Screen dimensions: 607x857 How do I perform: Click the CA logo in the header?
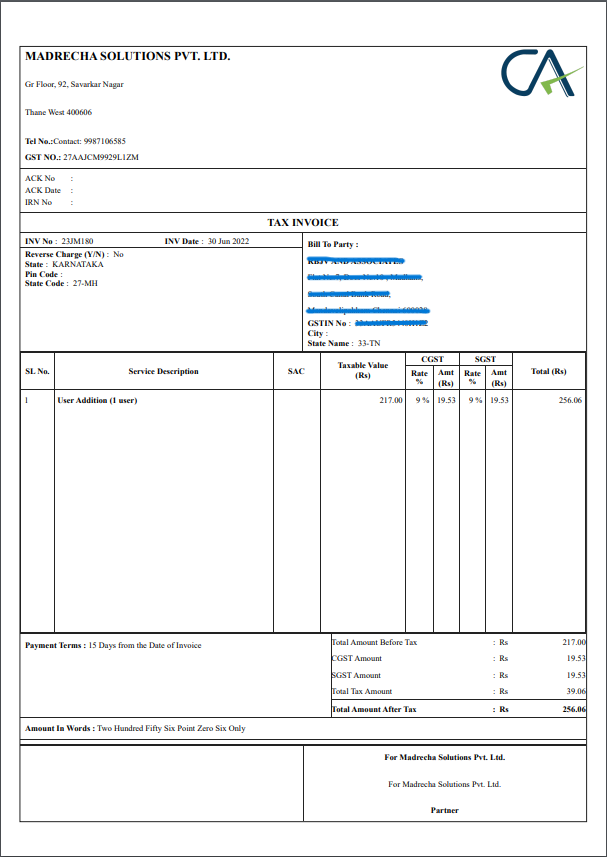(543, 73)
